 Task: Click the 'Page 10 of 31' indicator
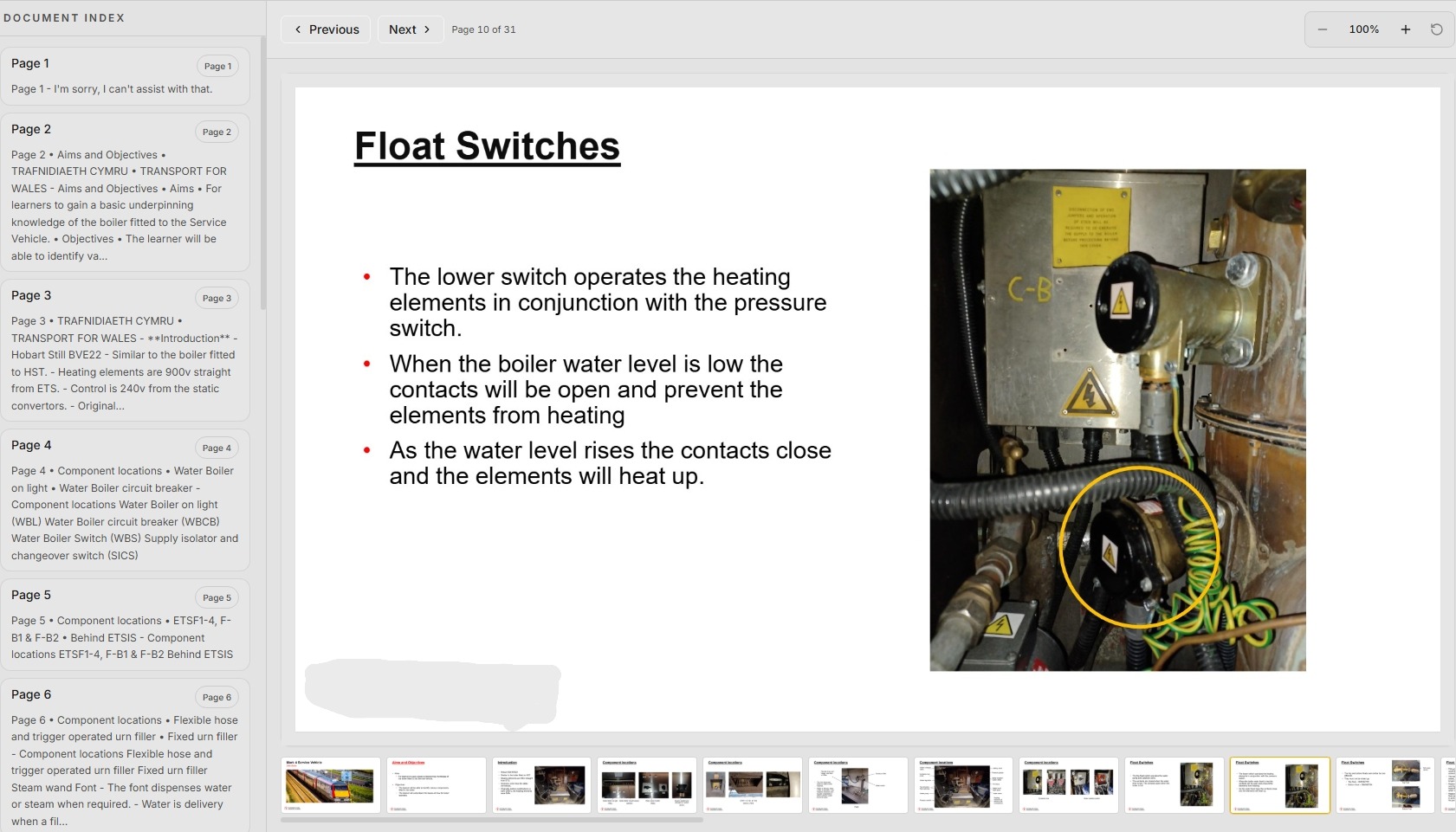pos(483,29)
